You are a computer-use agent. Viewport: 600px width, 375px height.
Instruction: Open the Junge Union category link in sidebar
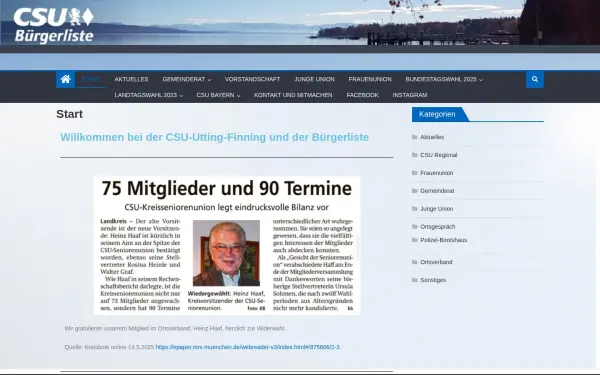pyautogui.click(x=437, y=209)
